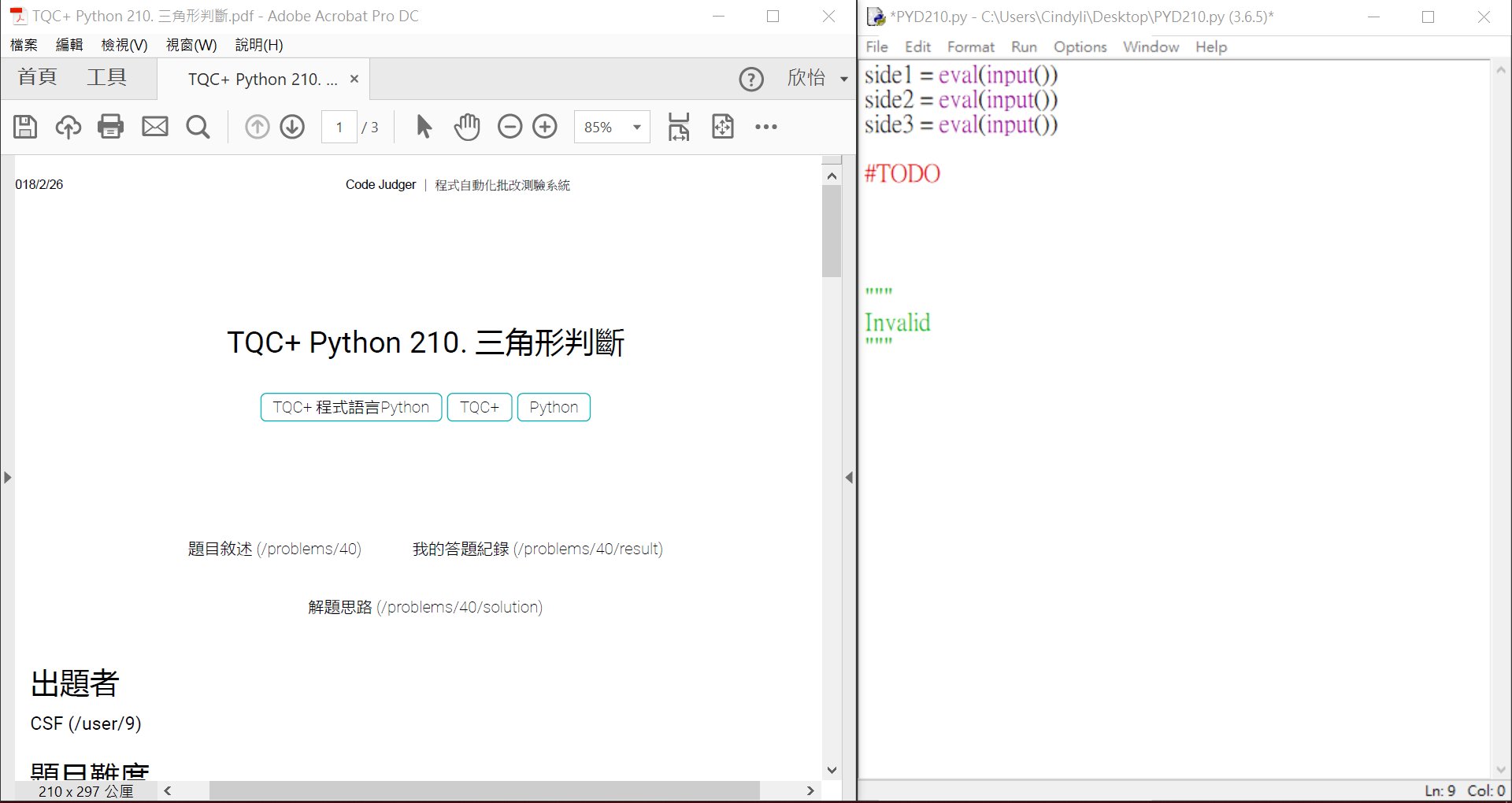Print the PDF with the printer icon
The image size is (1512, 803).
(110, 126)
